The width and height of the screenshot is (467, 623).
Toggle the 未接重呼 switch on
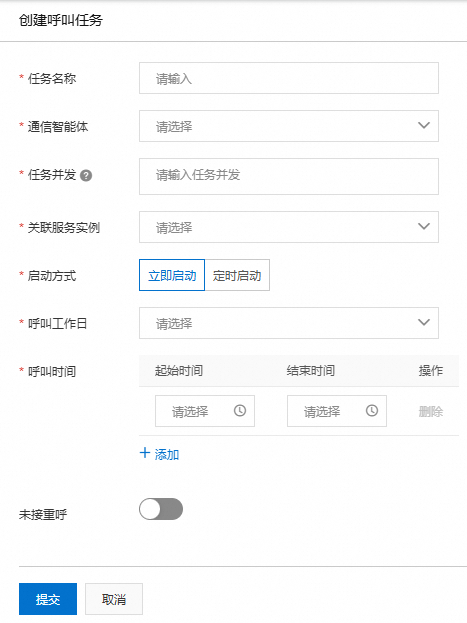(161, 509)
